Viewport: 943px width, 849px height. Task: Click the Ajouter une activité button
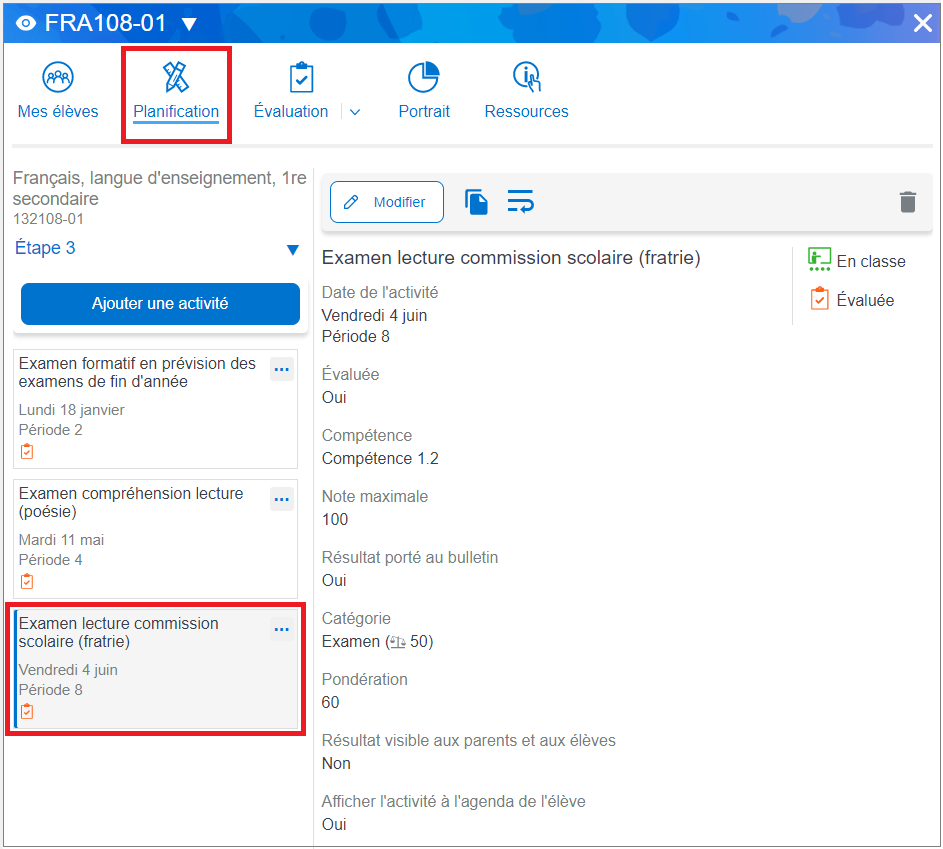tap(160, 304)
